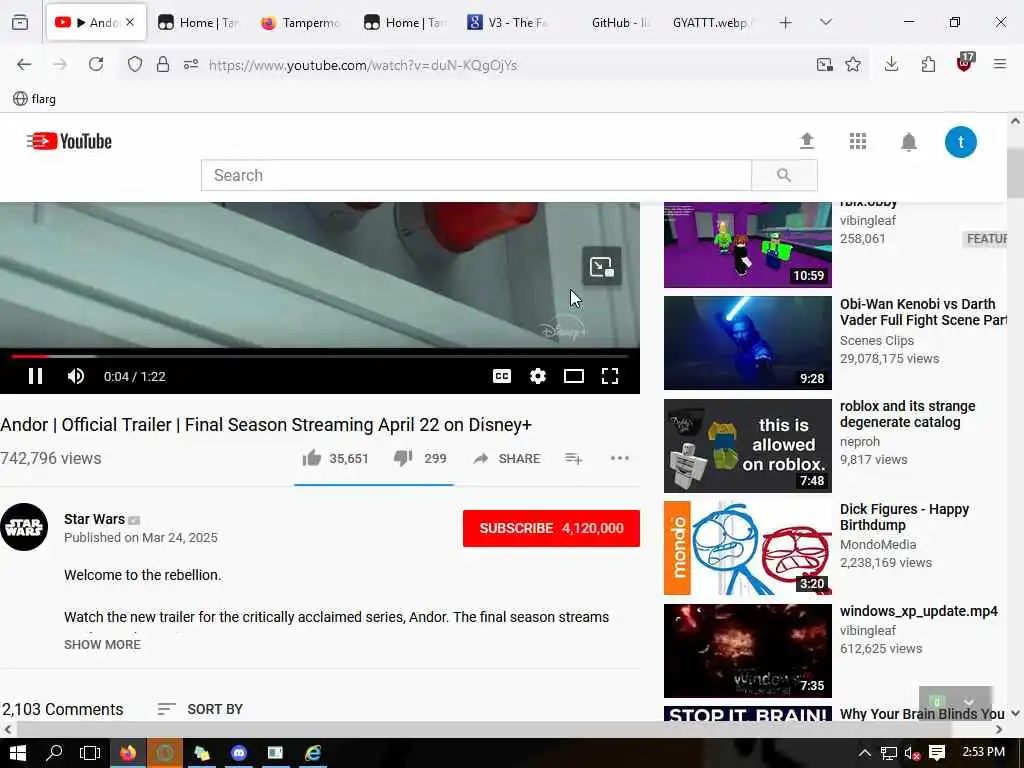Switch to theater mode view
Viewport: 1024px width, 768px height.
573,376
